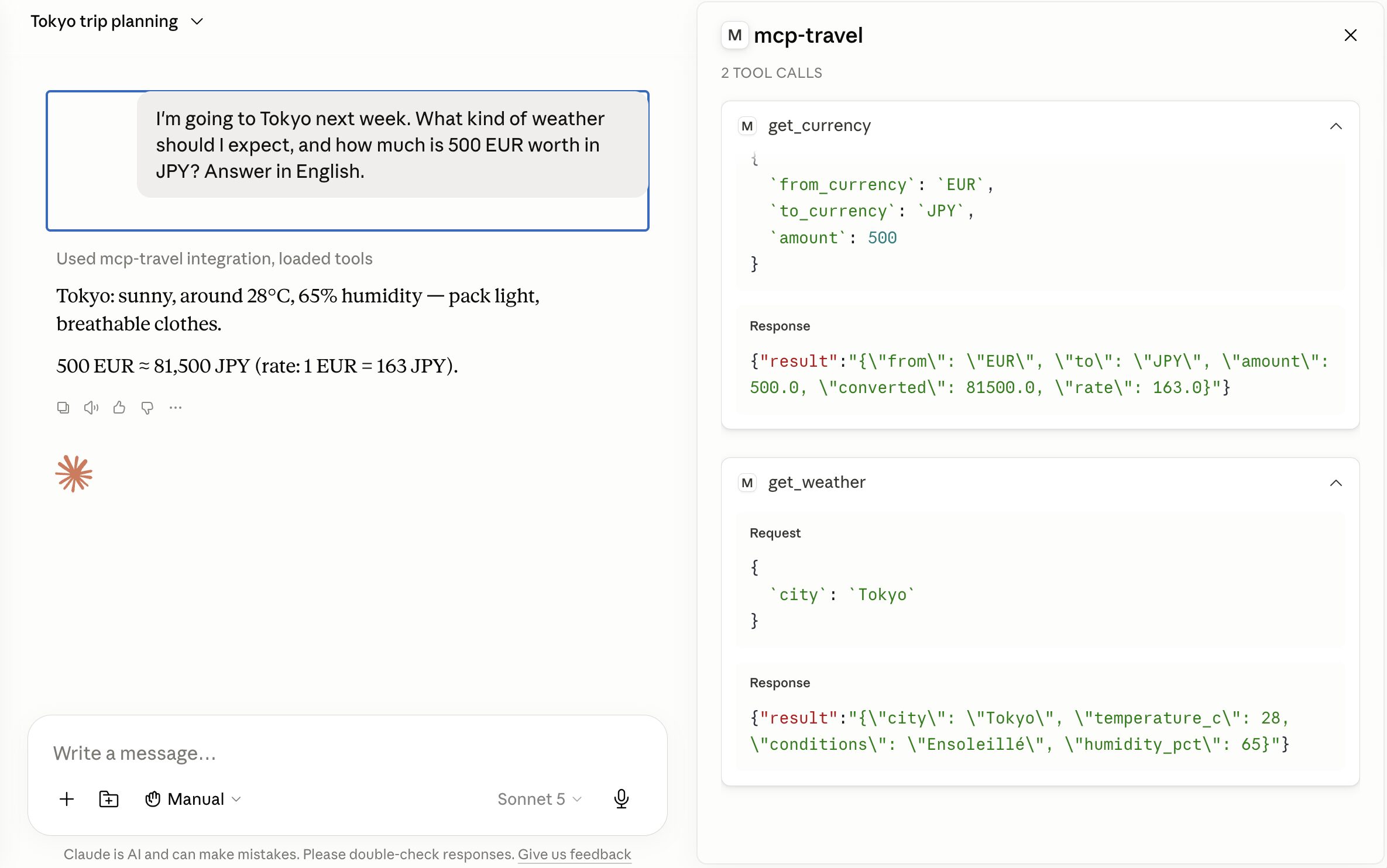Click the mcp-travel panel title
Image resolution: width=1387 pixels, height=868 pixels.
808,35
